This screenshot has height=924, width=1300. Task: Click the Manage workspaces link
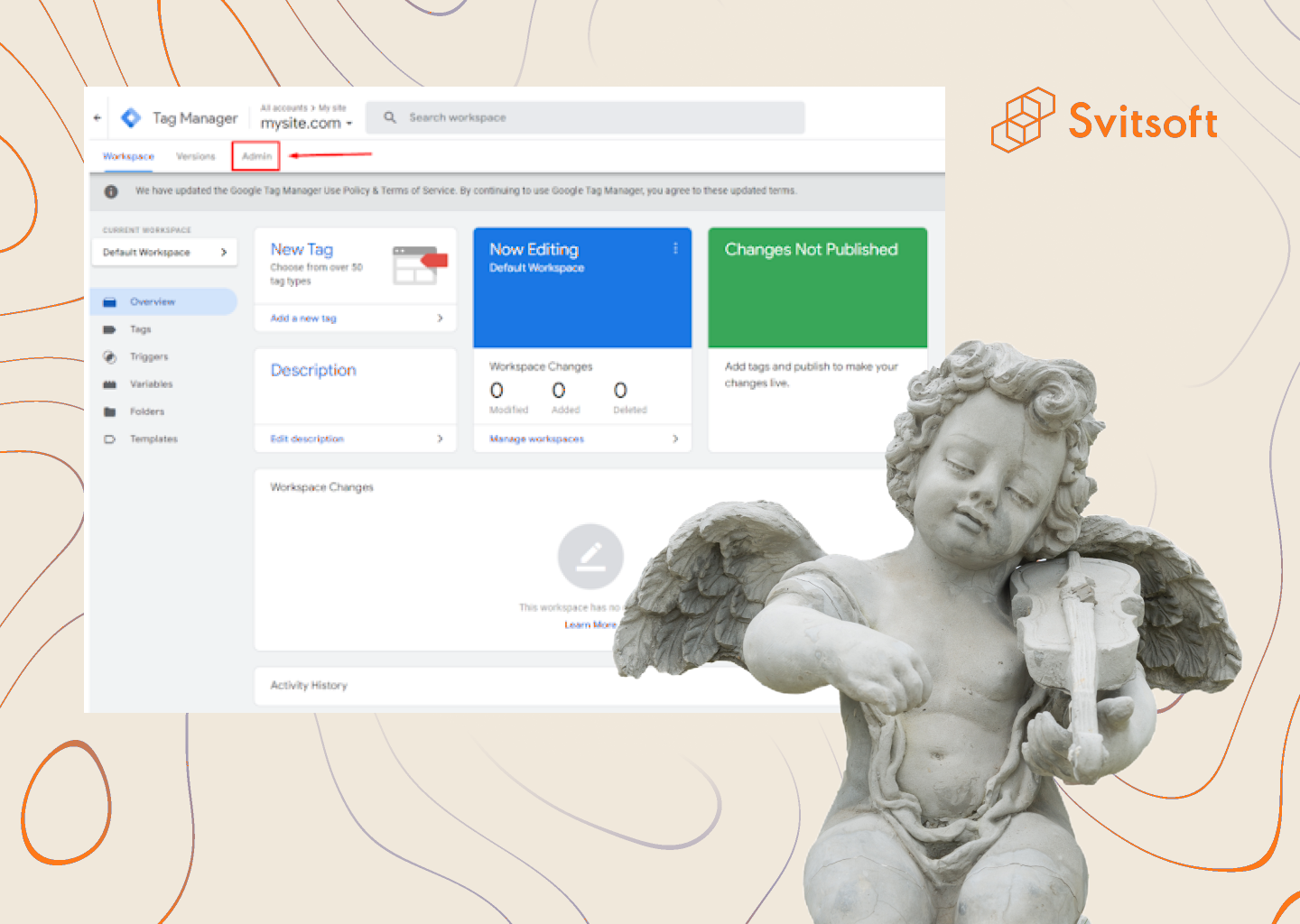click(x=536, y=439)
